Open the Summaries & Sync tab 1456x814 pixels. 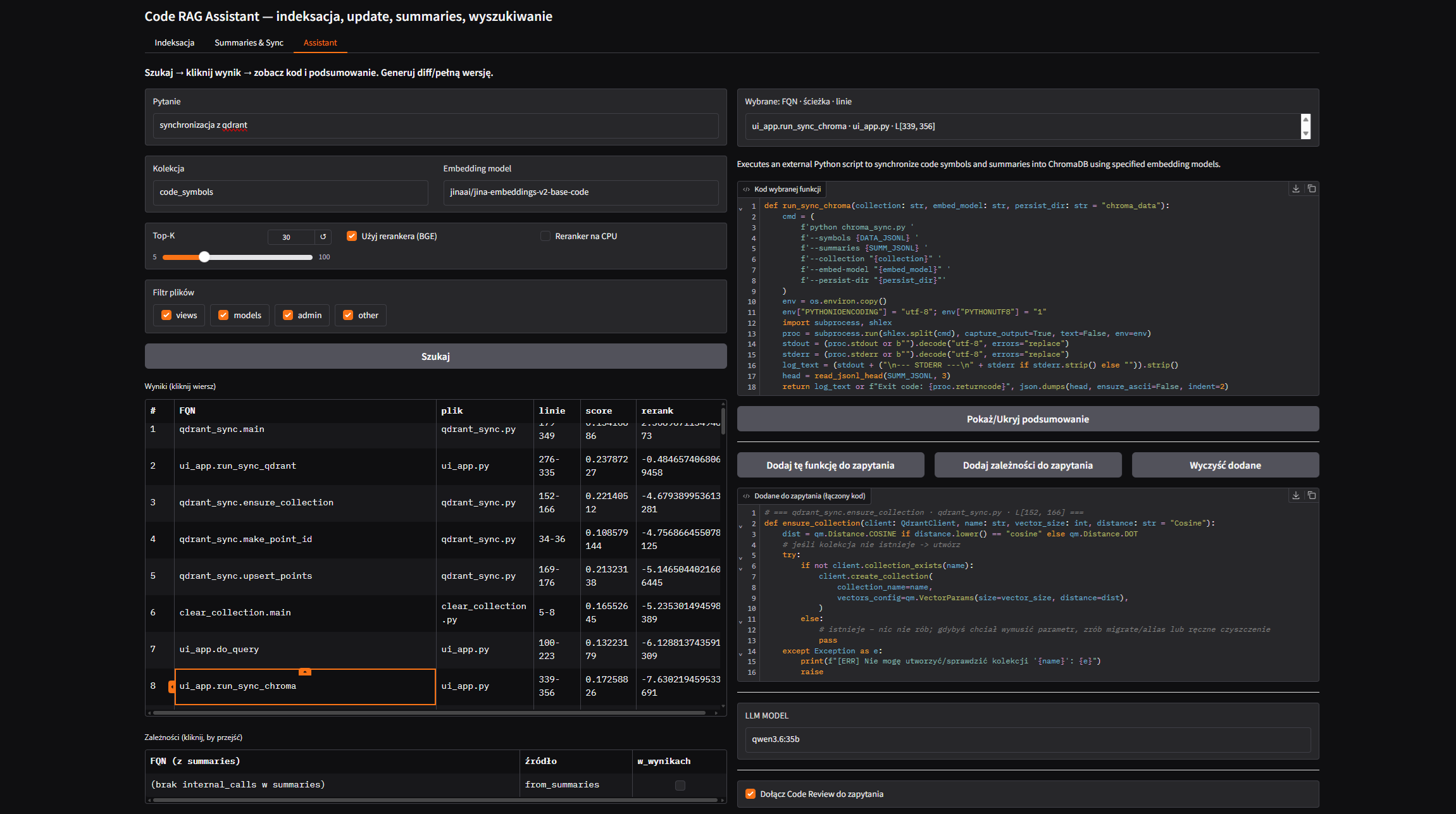(x=249, y=42)
